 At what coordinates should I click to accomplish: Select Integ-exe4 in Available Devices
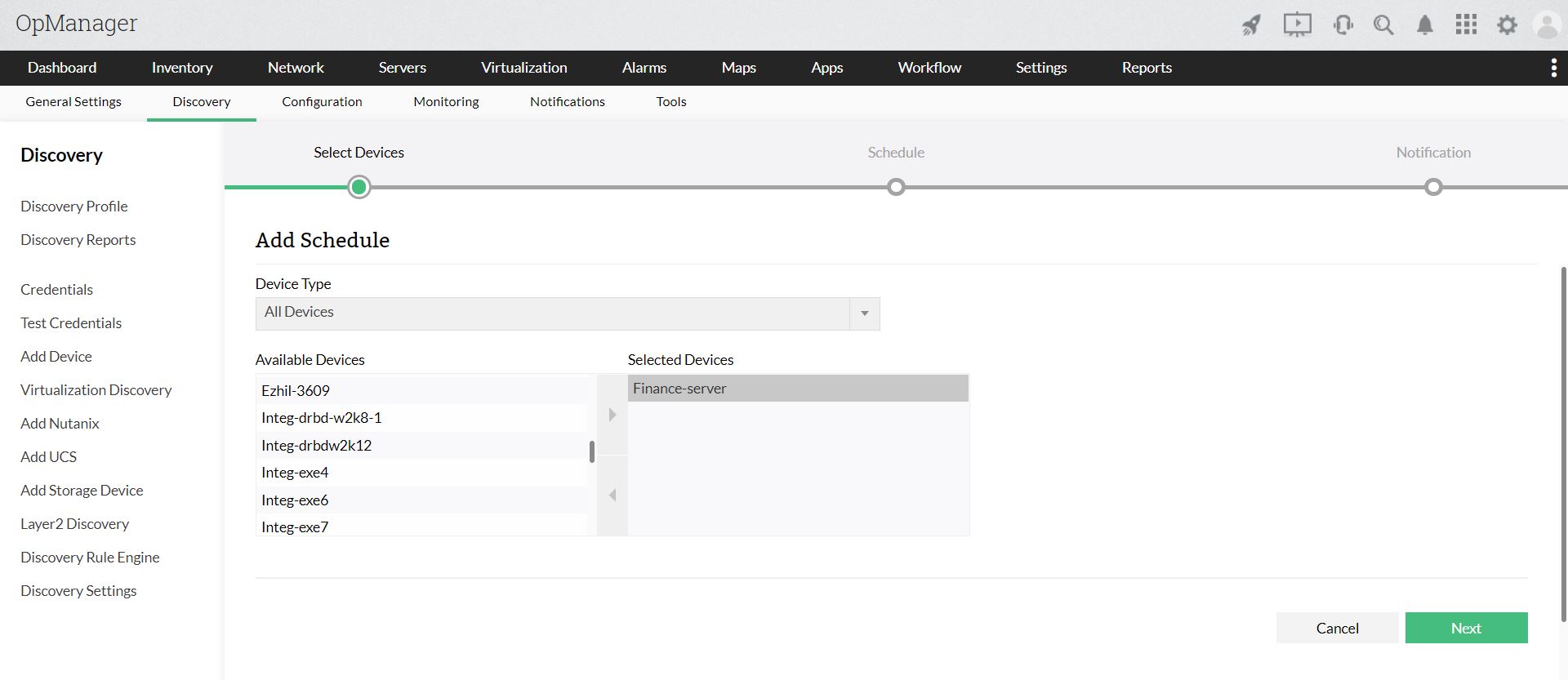point(421,473)
